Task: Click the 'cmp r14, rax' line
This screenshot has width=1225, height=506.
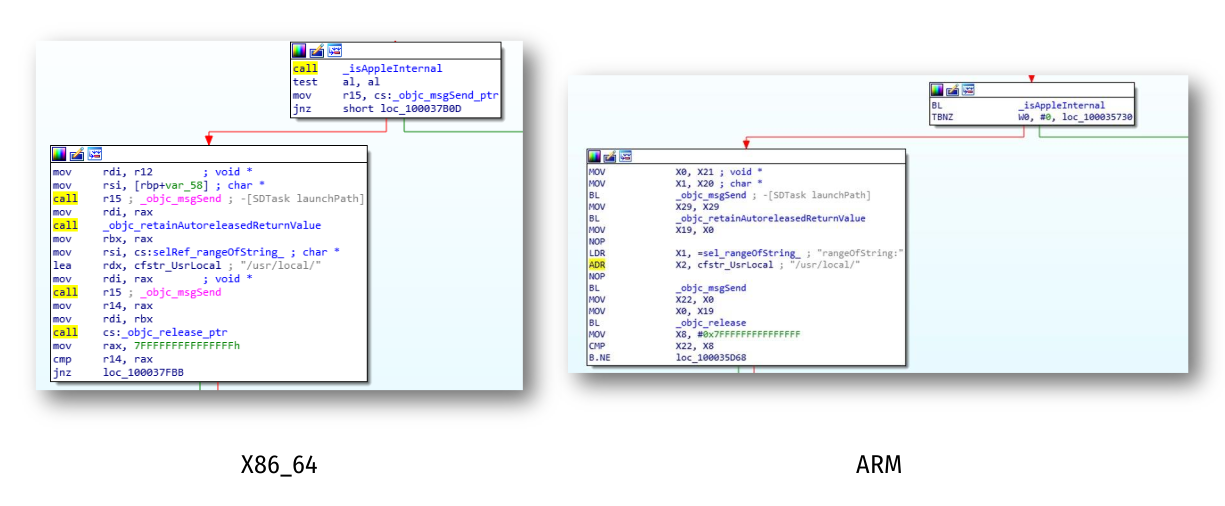Action: pyautogui.click(x=102, y=359)
